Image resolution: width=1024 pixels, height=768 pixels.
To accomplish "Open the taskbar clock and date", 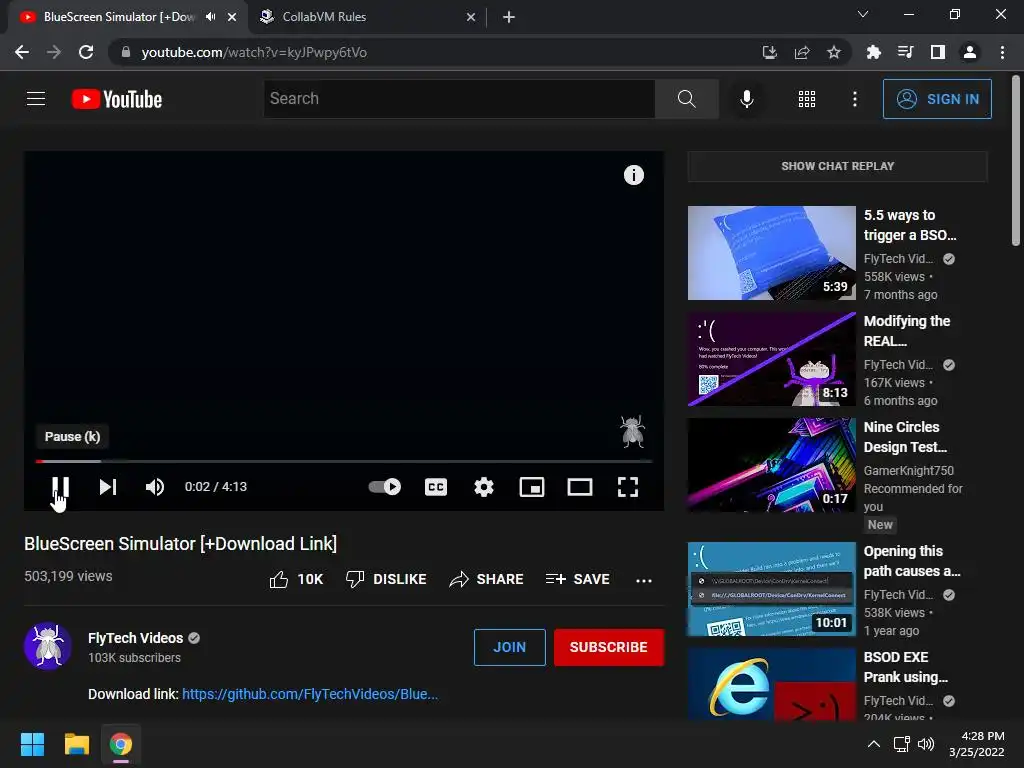I will pyautogui.click(x=977, y=744).
